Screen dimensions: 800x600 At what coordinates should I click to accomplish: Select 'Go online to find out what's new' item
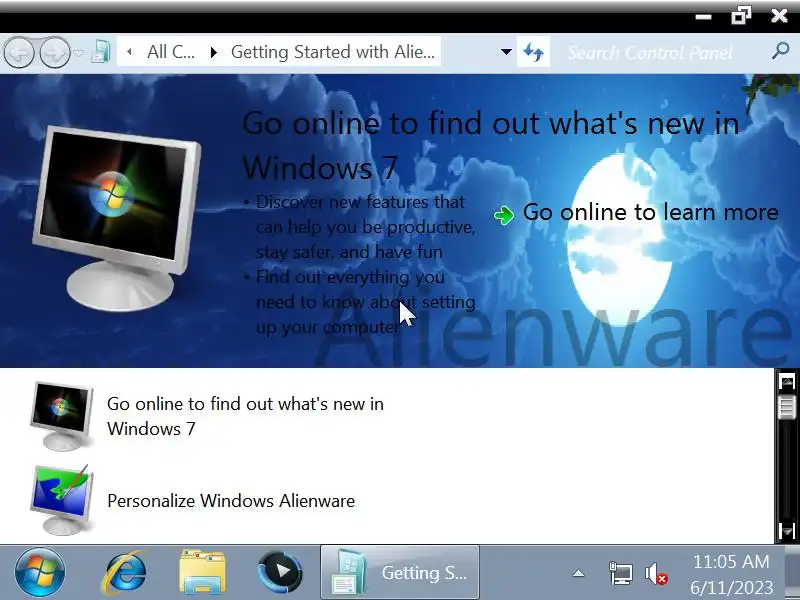pyautogui.click(x=245, y=416)
